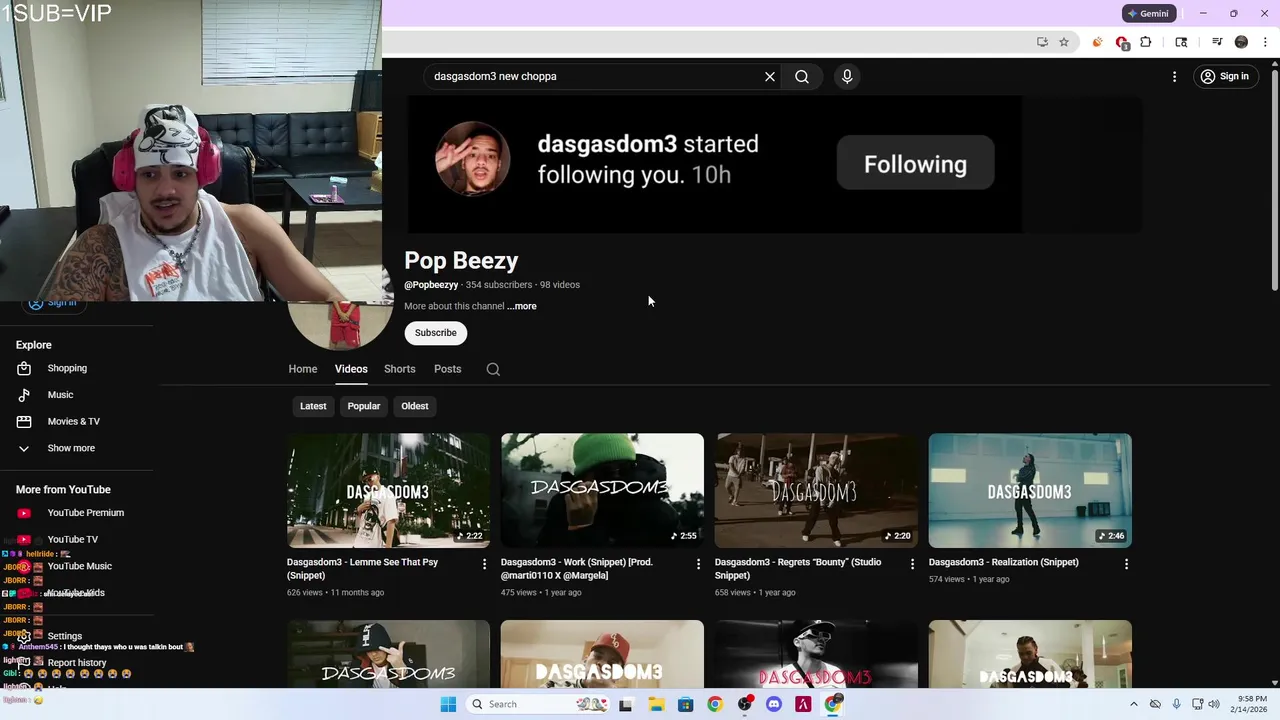Viewport: 1280px width, 720px height.
Task: Open the orange extension icon
Action: (1097, 42)
